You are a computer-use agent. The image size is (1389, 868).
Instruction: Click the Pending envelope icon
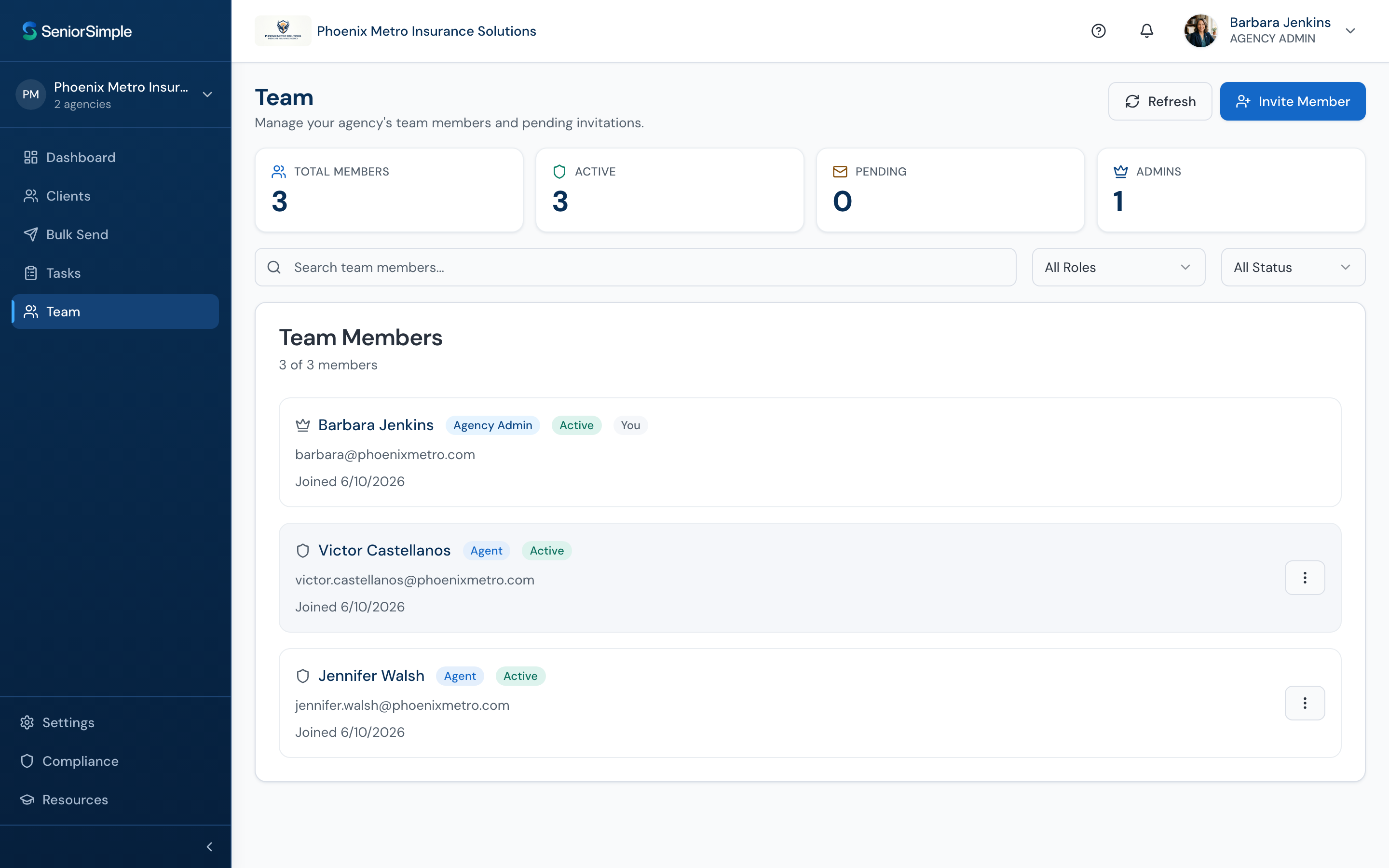pos(840,172)
